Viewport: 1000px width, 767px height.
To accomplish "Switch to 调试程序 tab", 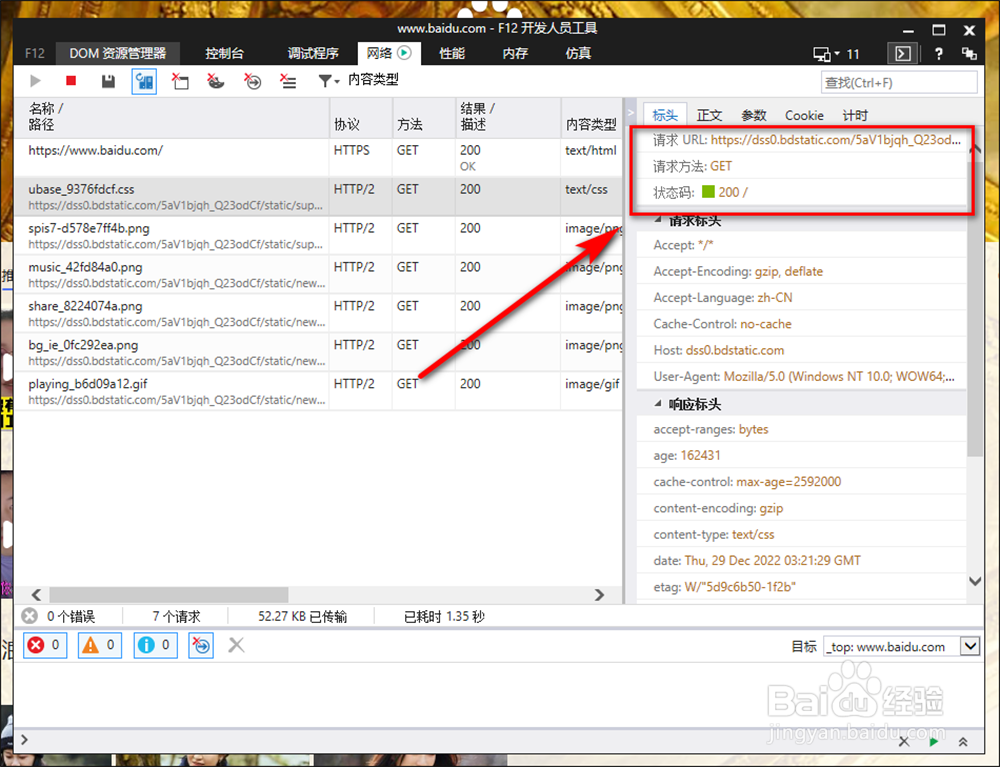I will [312, 54].
